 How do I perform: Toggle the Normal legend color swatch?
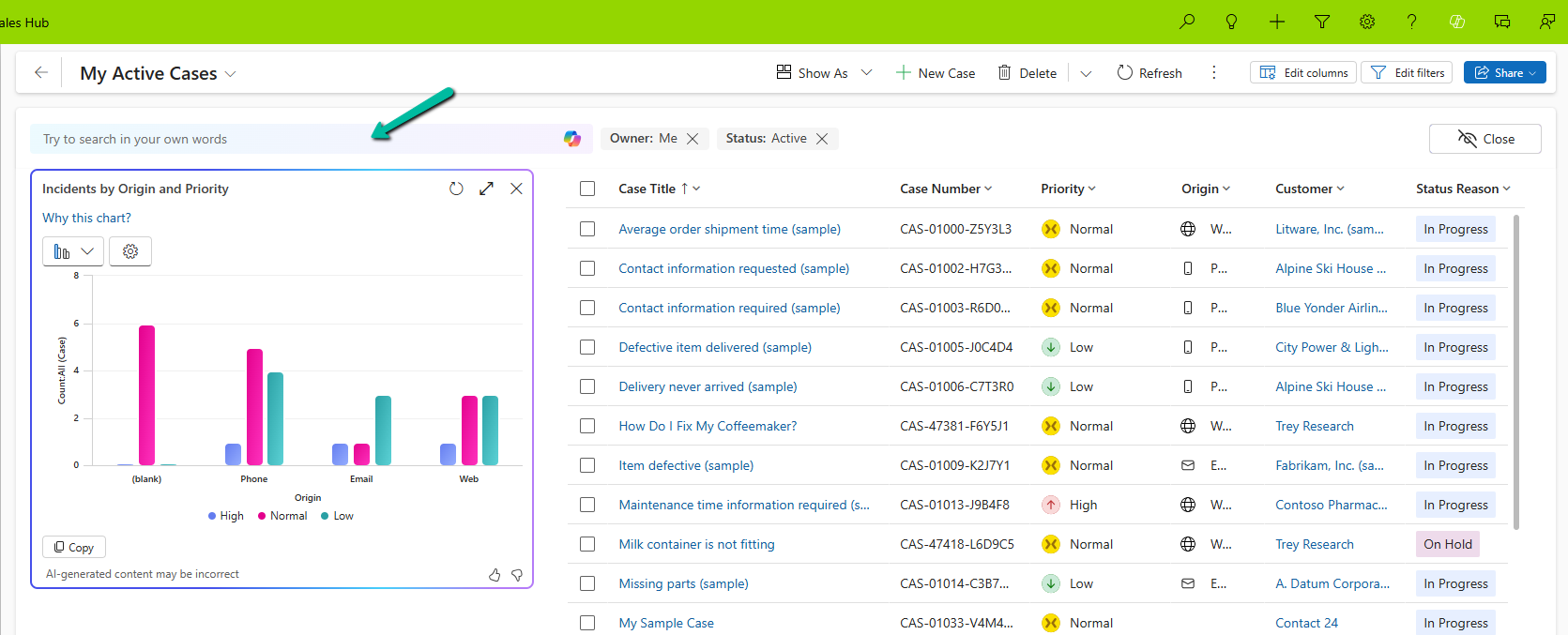pyautogui.click(x=263, y=516)
